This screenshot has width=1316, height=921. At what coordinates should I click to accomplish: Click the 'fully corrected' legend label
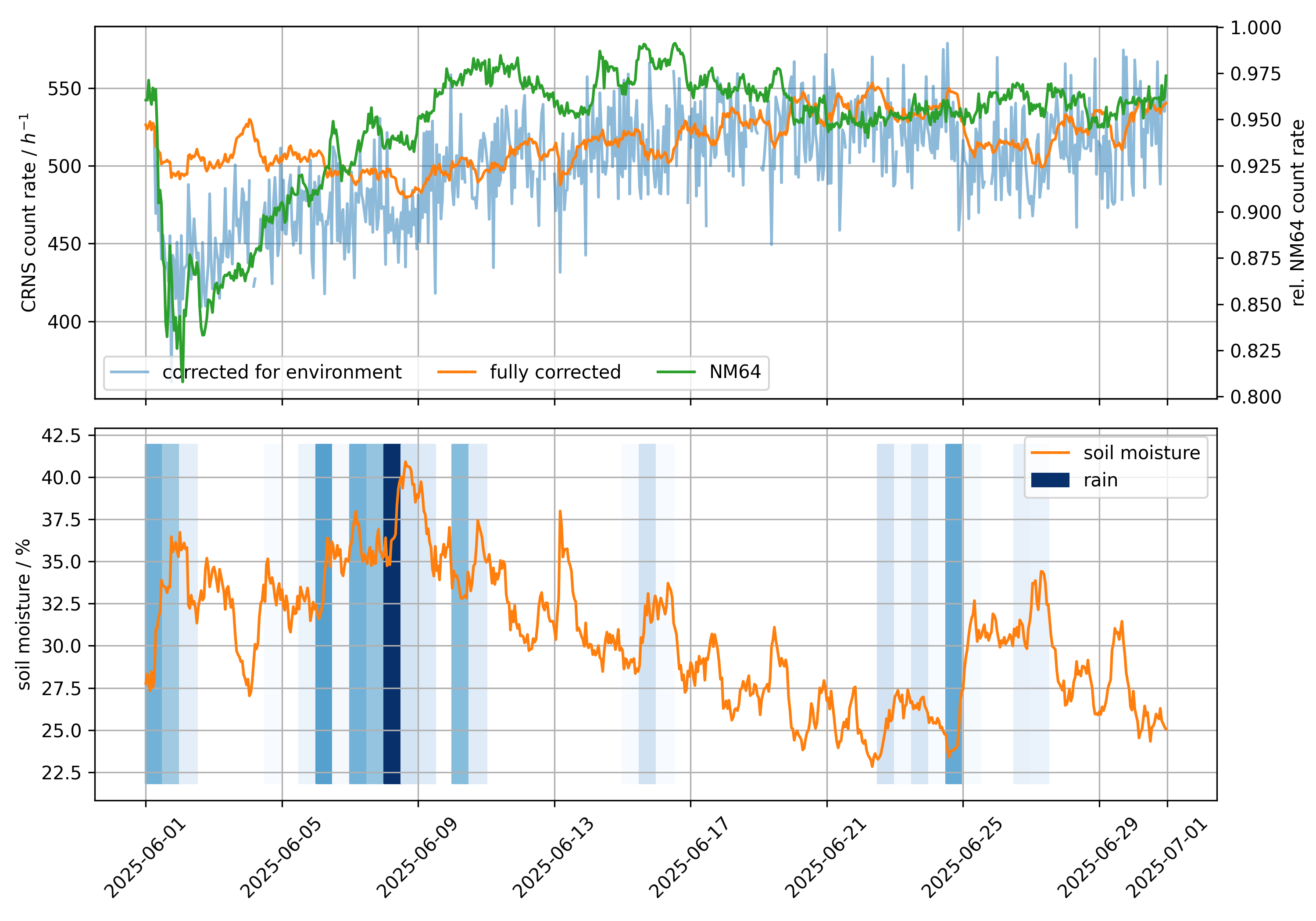[x=555, y=372]
